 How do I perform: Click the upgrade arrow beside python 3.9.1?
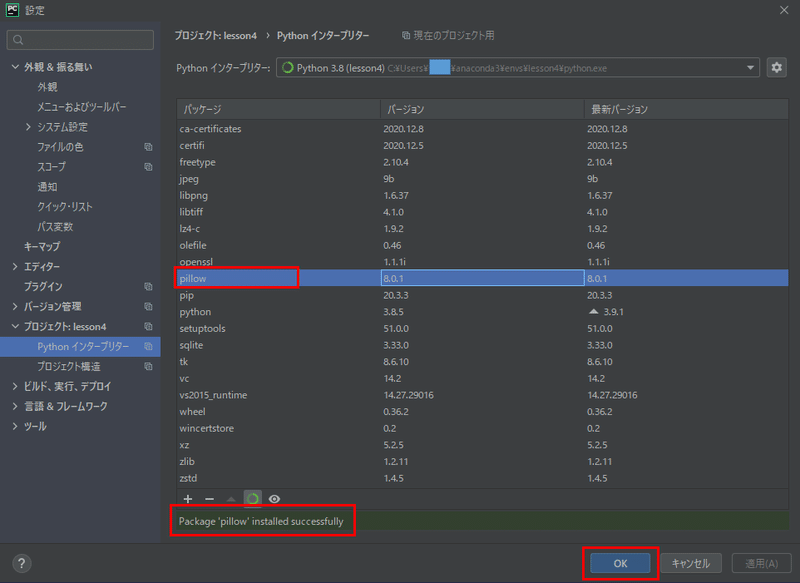point(593,311)
